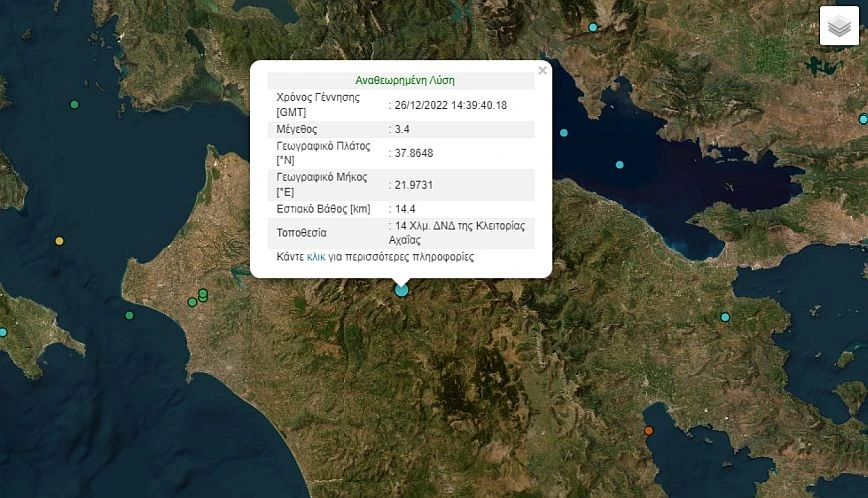Click the cyan marker at the map's top
Screen dimensions: 868x498
point(593,27)
